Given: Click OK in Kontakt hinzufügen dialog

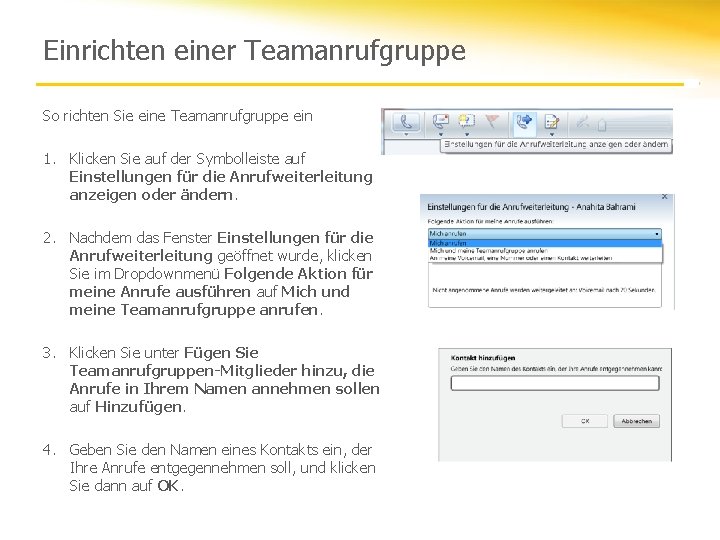Looking at the screenshot, I should pos(585,421).
